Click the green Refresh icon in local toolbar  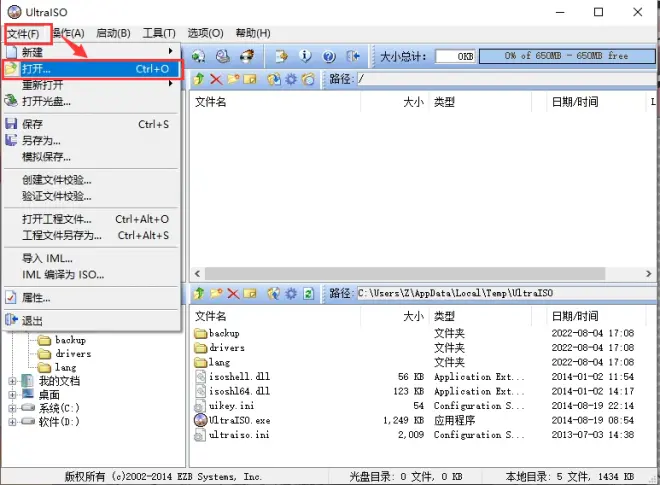309,293
